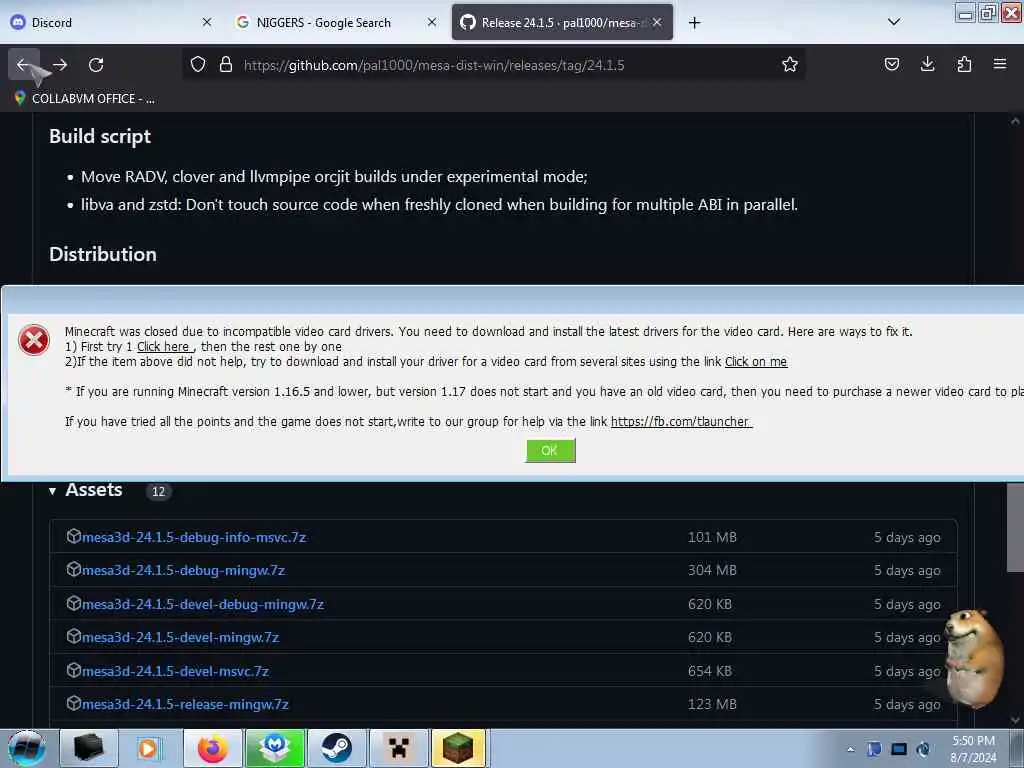This screenshot has height=768, width=1024.
Task: Open the black box app in taskbar
Action: 89,748
